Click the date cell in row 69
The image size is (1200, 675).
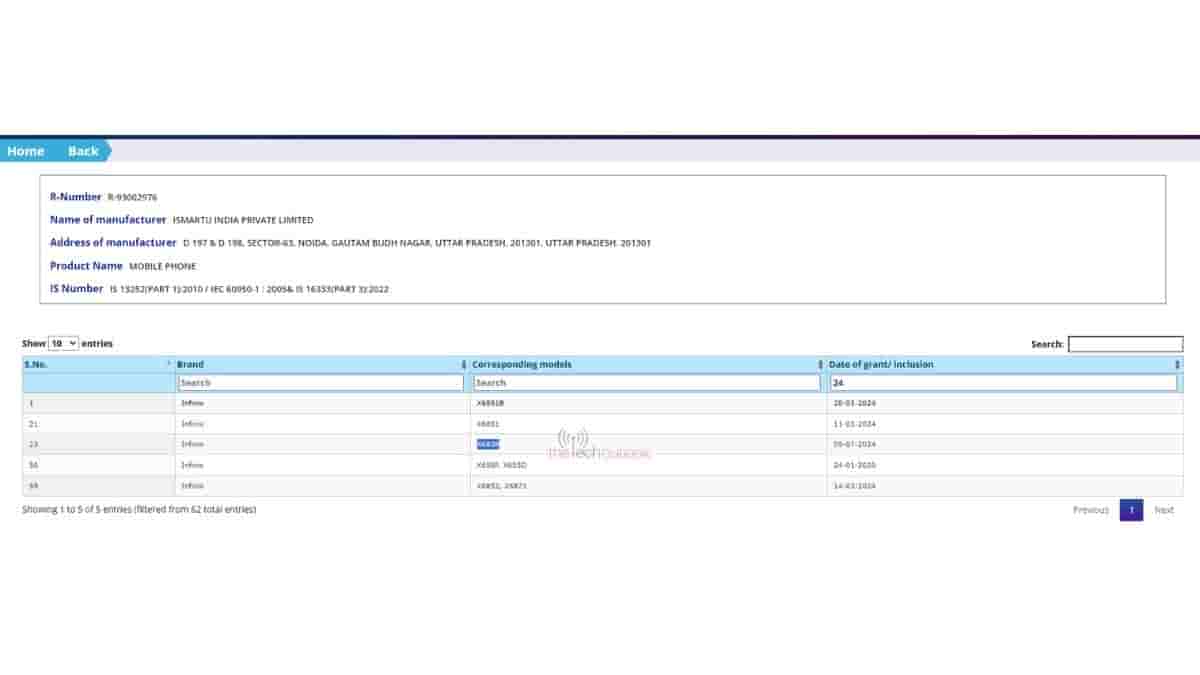click(854, 486)
